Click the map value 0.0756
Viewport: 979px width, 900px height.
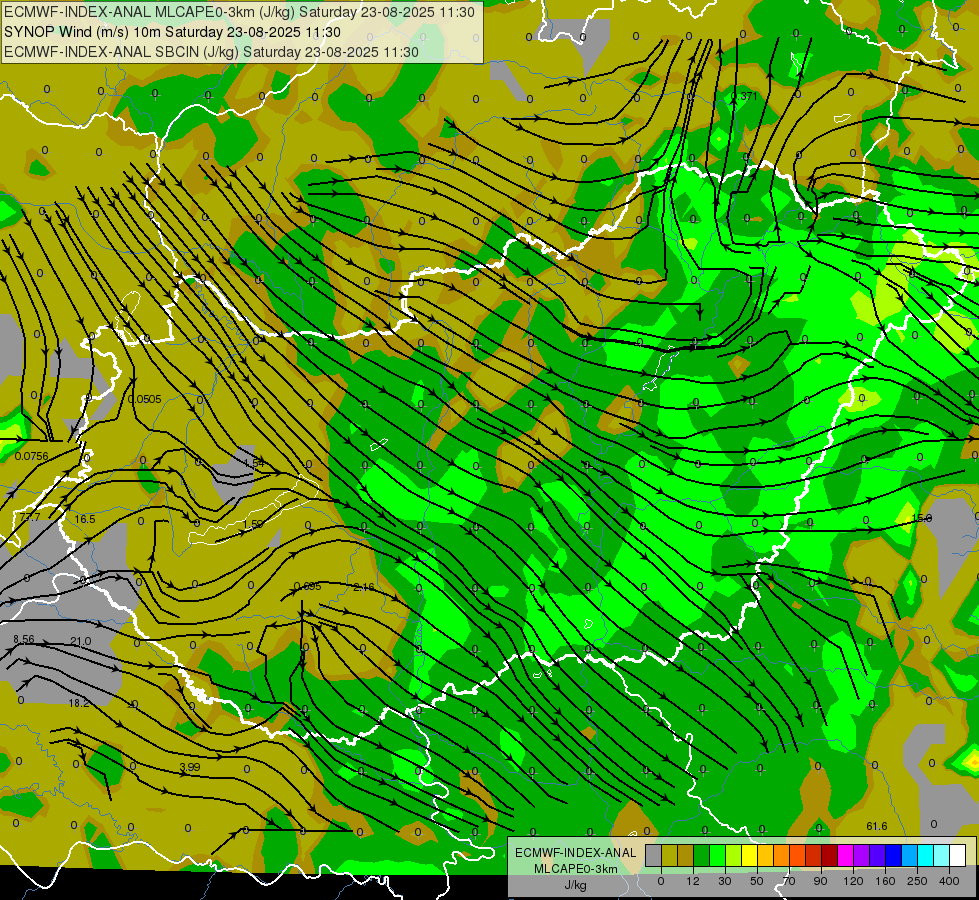(31, 457)
